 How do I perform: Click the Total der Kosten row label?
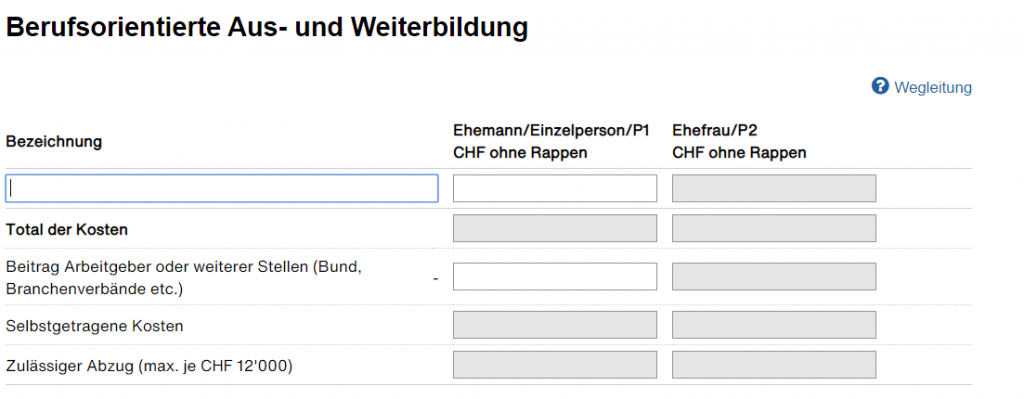click(x=67, y=230)
